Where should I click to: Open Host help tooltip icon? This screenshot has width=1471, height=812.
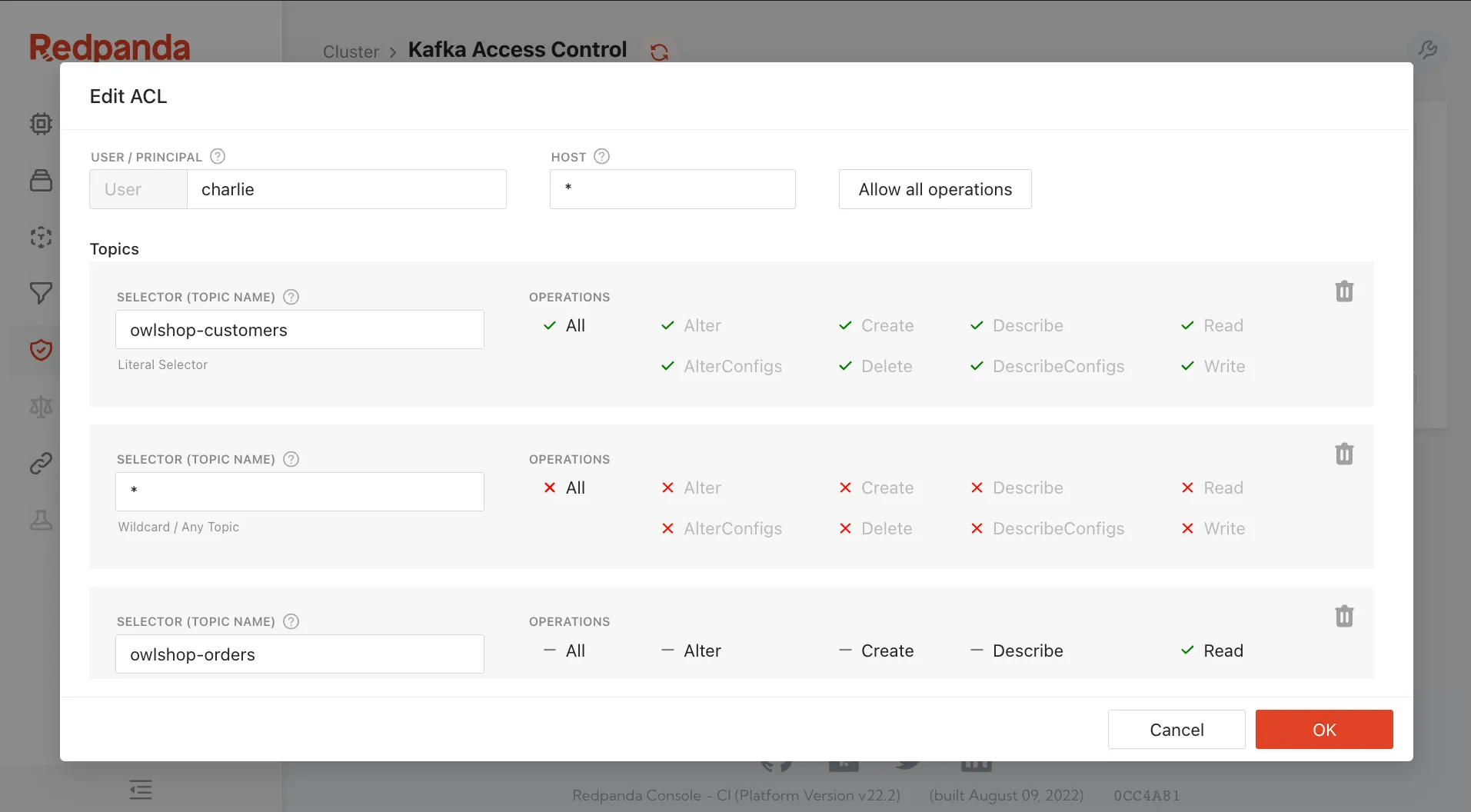point(602,156)
